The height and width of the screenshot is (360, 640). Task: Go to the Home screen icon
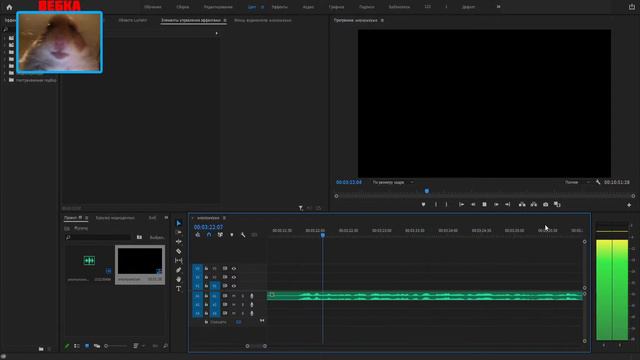point(9,7)
